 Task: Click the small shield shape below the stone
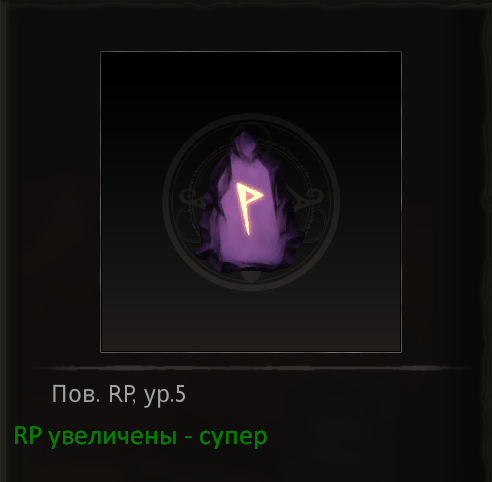pos(251,277)
